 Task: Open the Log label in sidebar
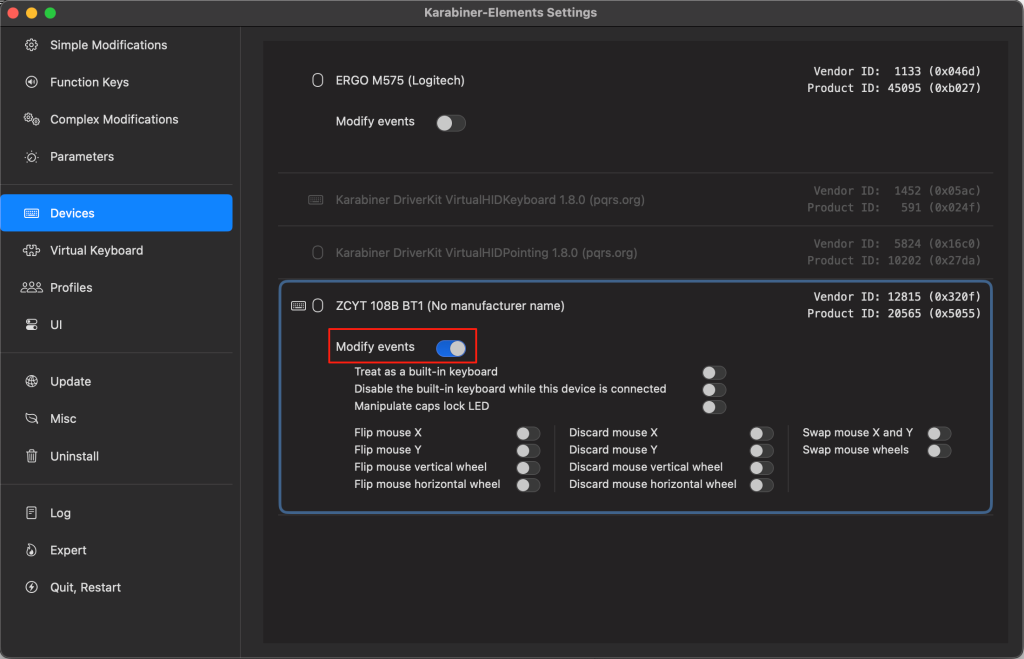[60, 513]
